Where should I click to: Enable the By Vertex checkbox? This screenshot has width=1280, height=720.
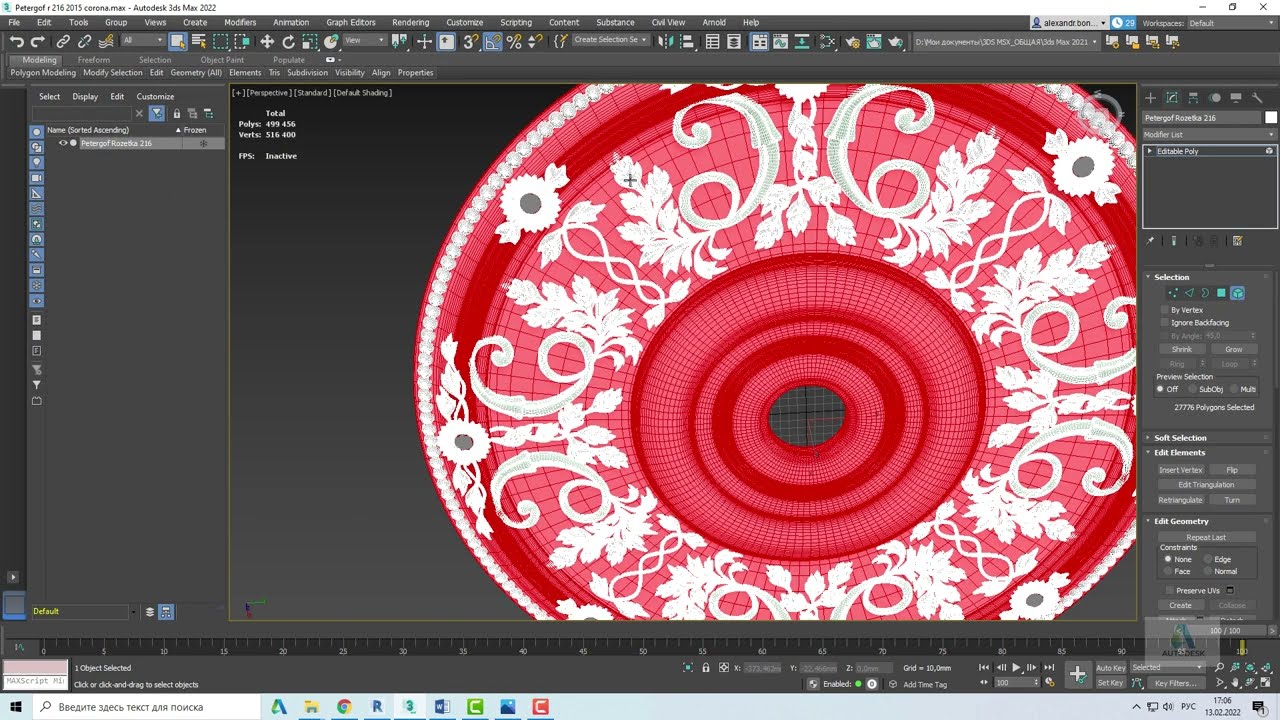click(x=1164, y=310)
